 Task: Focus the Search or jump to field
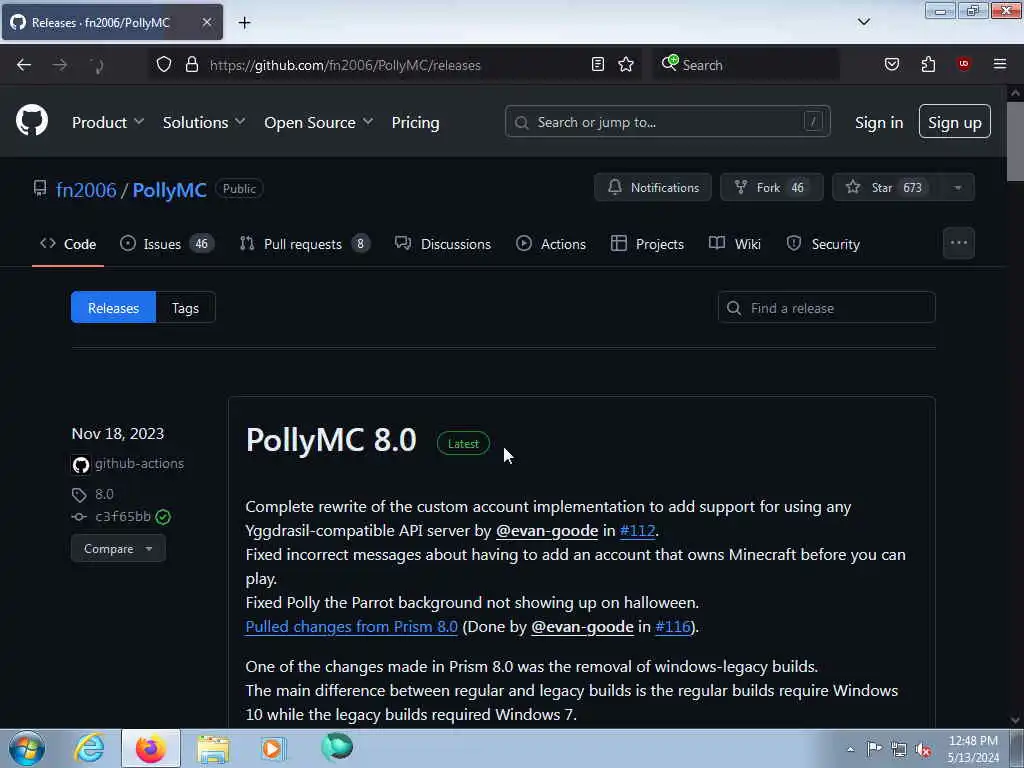point(667,121)
